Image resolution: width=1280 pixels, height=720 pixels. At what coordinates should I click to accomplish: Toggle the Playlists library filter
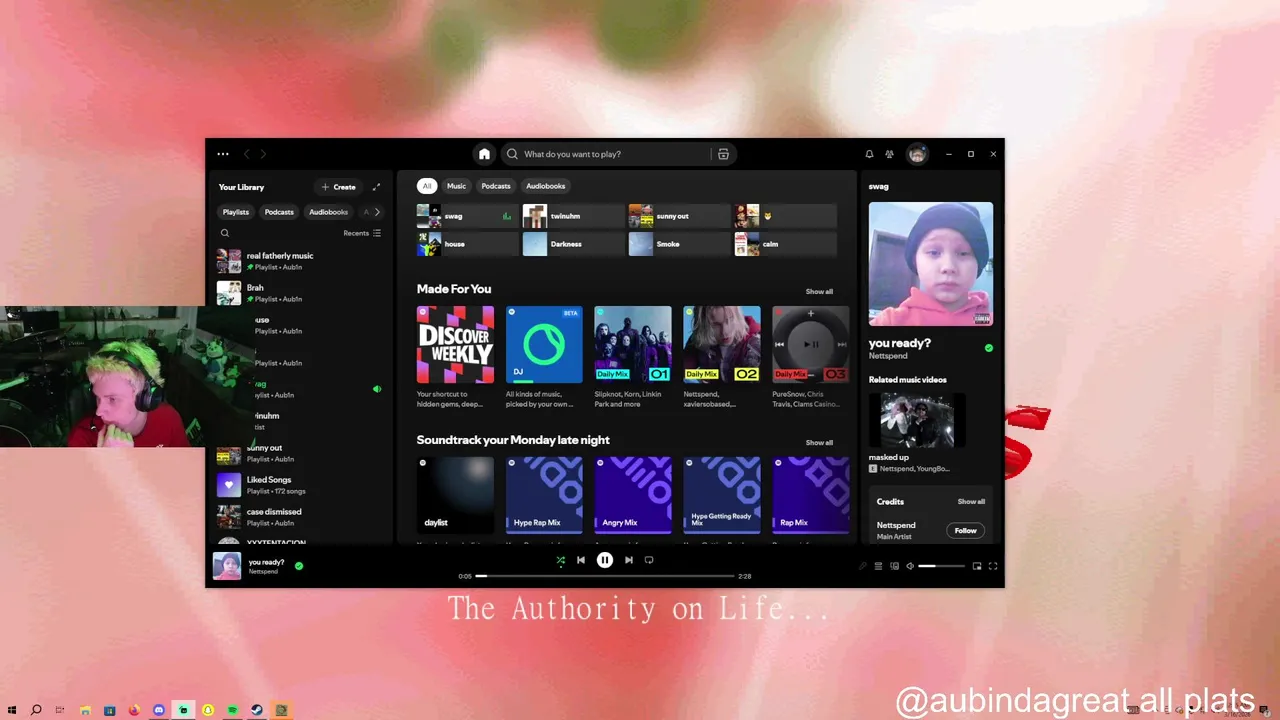pyautogui.click(x=236, y=212)
